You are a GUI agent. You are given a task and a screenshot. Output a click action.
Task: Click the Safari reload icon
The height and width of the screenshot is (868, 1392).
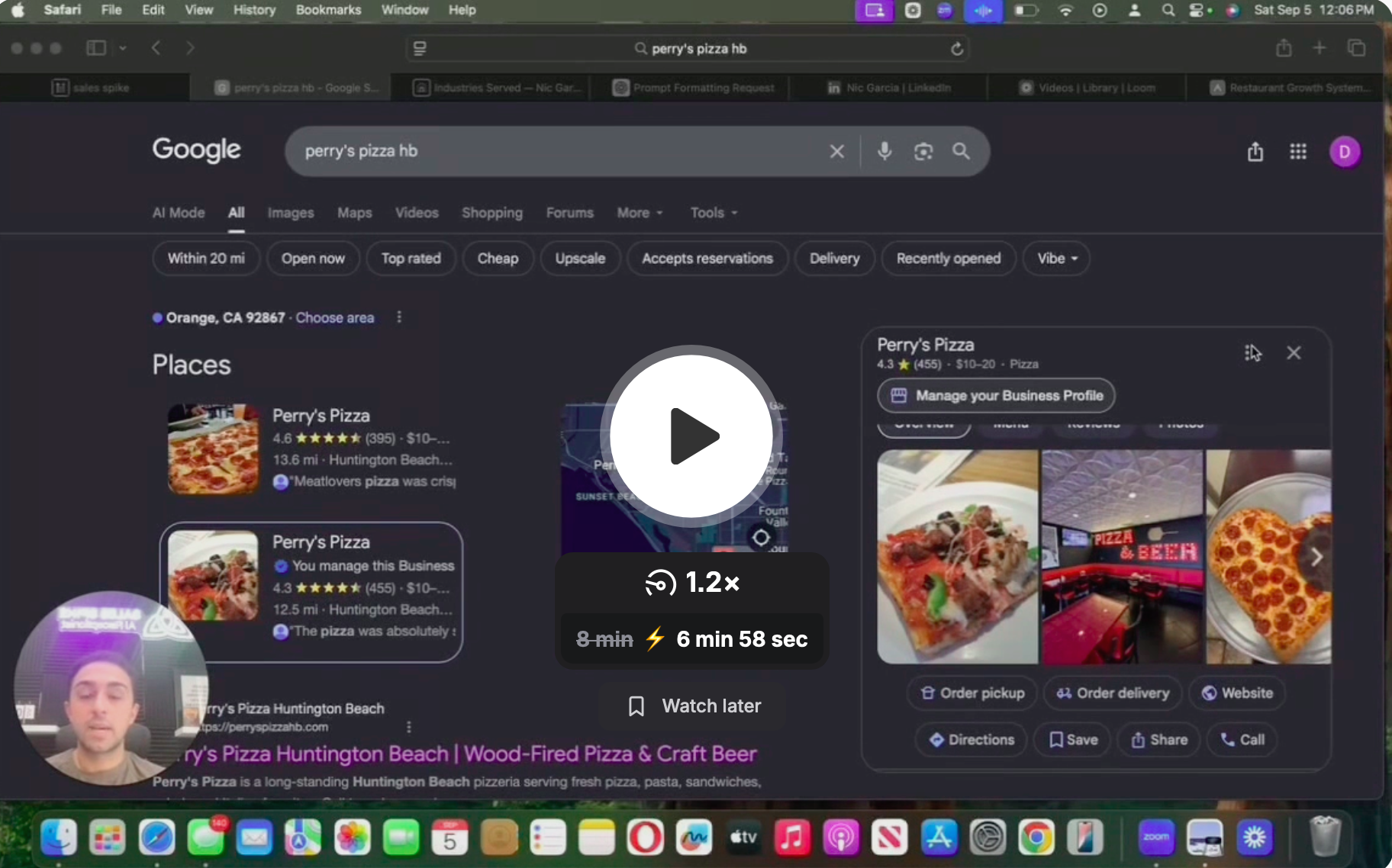pyautogui.click(x=957, y=49)
